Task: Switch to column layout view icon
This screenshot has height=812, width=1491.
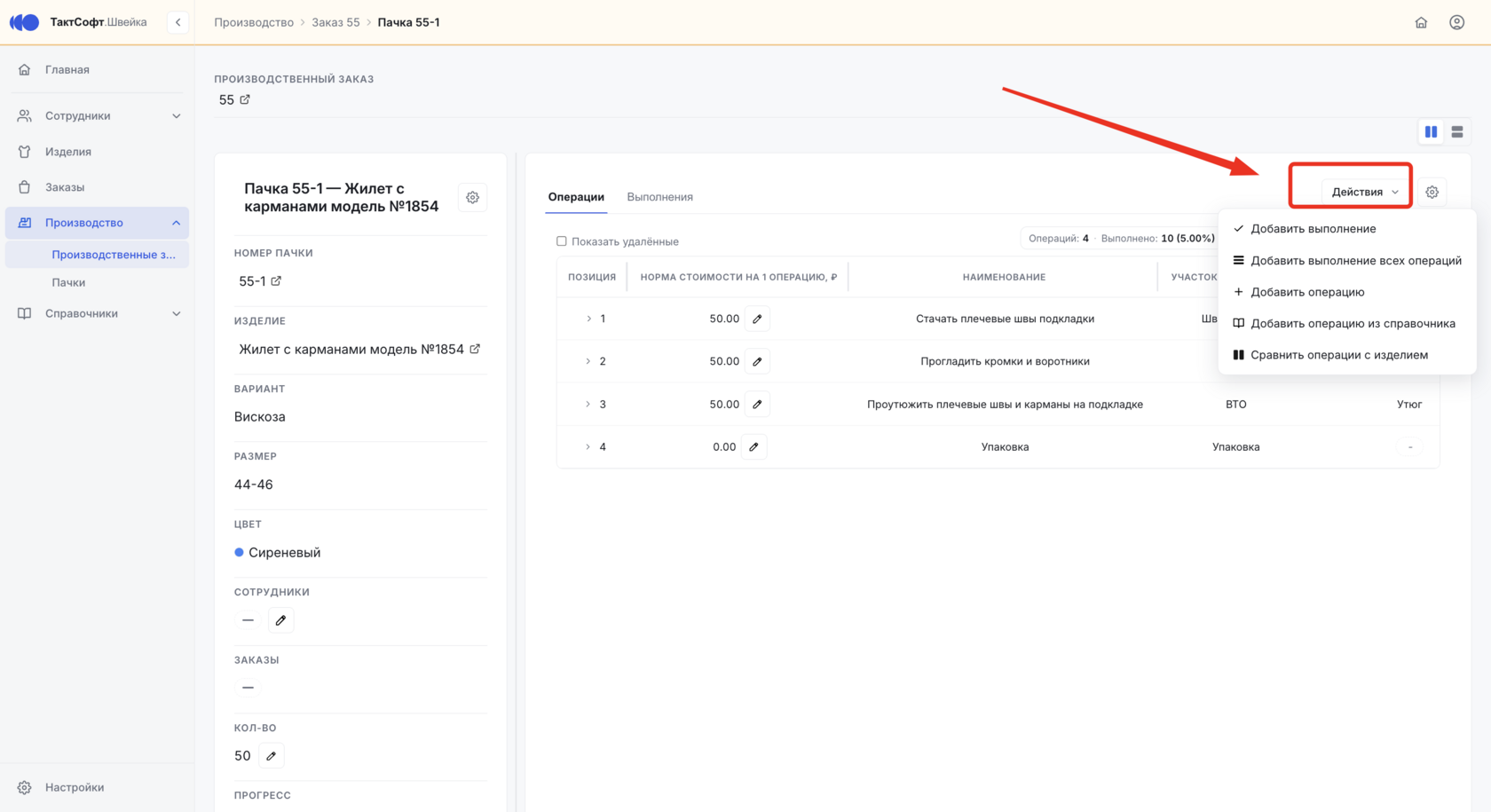Action: [x=1431, y=131]
